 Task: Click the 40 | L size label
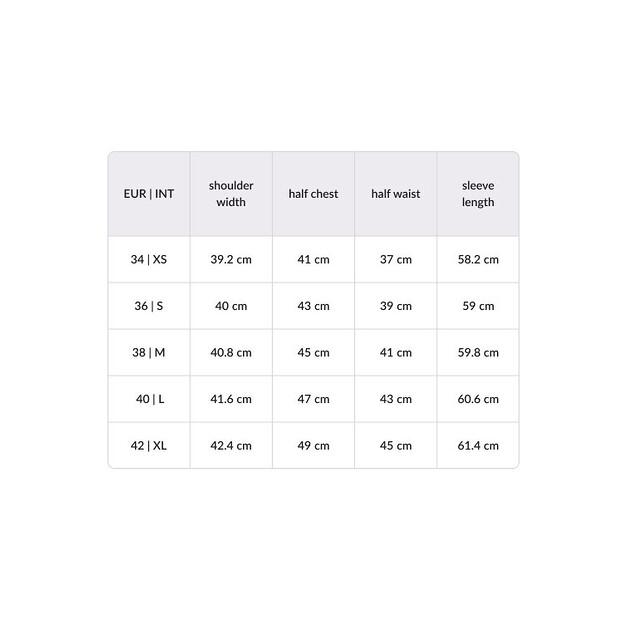tap(150, 399)
